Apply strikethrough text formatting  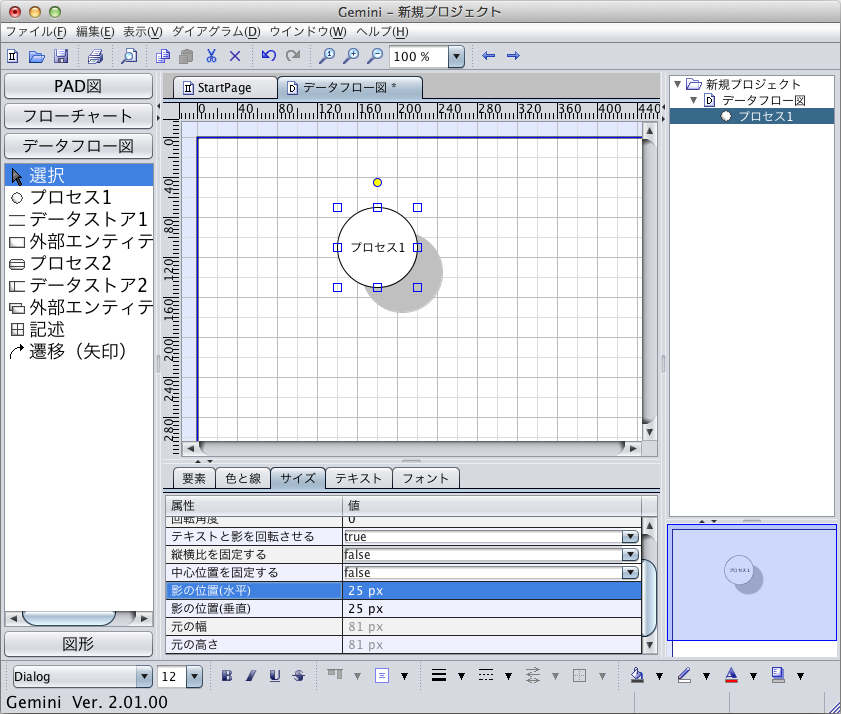click(x=299, y=676)
